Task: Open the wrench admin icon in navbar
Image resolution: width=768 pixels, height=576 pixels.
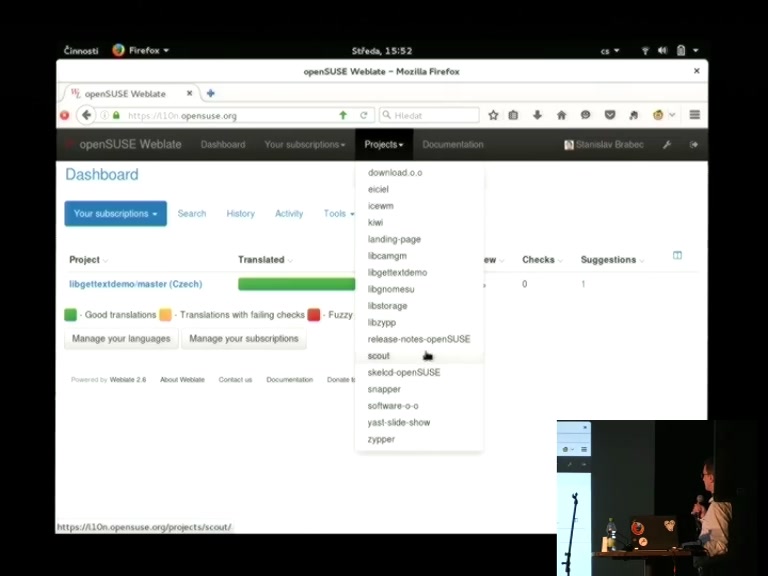Action: (667, 144)
